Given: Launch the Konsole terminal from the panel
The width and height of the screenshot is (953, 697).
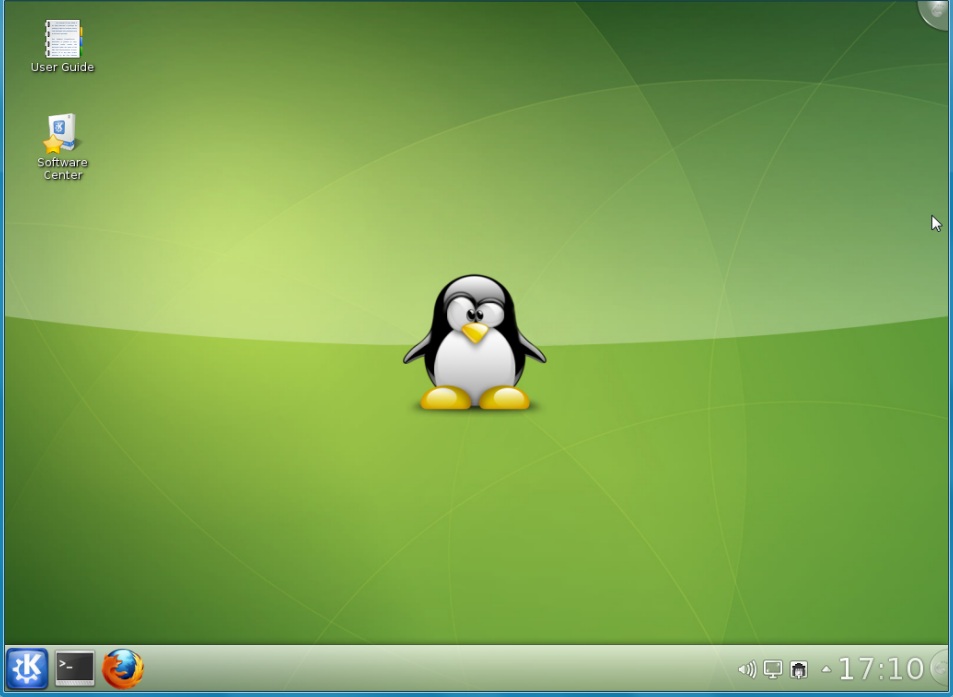Looking at the screenshot, I should point(75,668).
